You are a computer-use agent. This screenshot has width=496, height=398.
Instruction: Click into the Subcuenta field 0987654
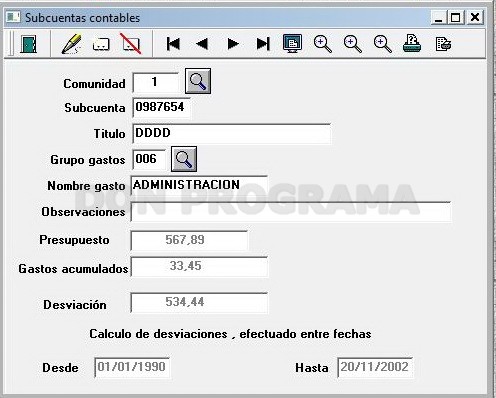click(162, 107)
